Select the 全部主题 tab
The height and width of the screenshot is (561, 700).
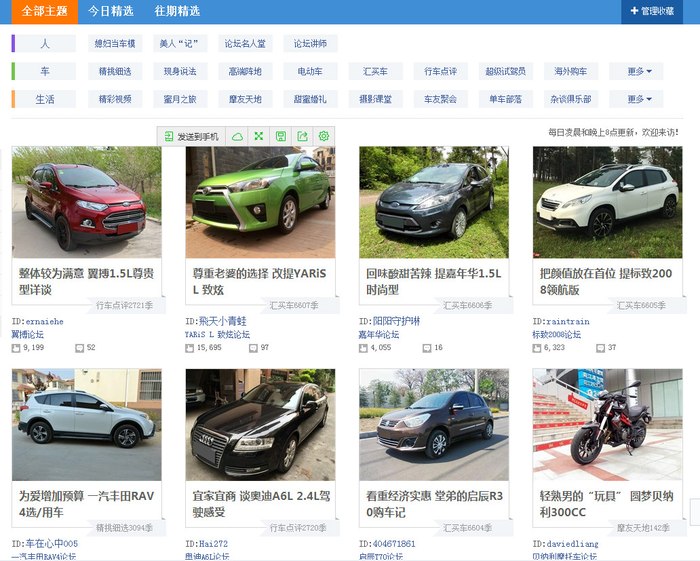point(44,11)
